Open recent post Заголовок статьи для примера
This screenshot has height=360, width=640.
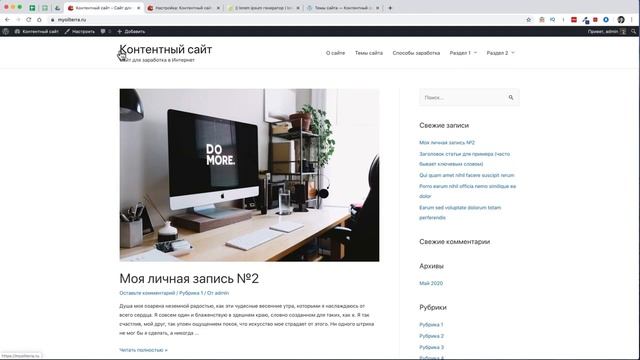click(x=464, y=159)
